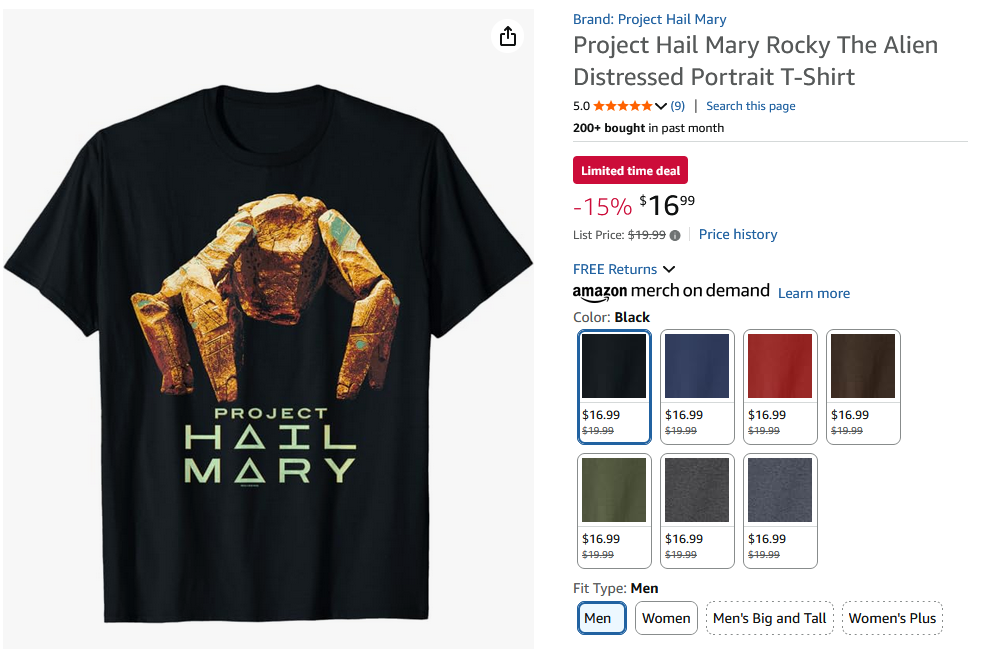Select the Men fit type
The width and height of the screenshot is (983, 649).
[x=598, y=618]
